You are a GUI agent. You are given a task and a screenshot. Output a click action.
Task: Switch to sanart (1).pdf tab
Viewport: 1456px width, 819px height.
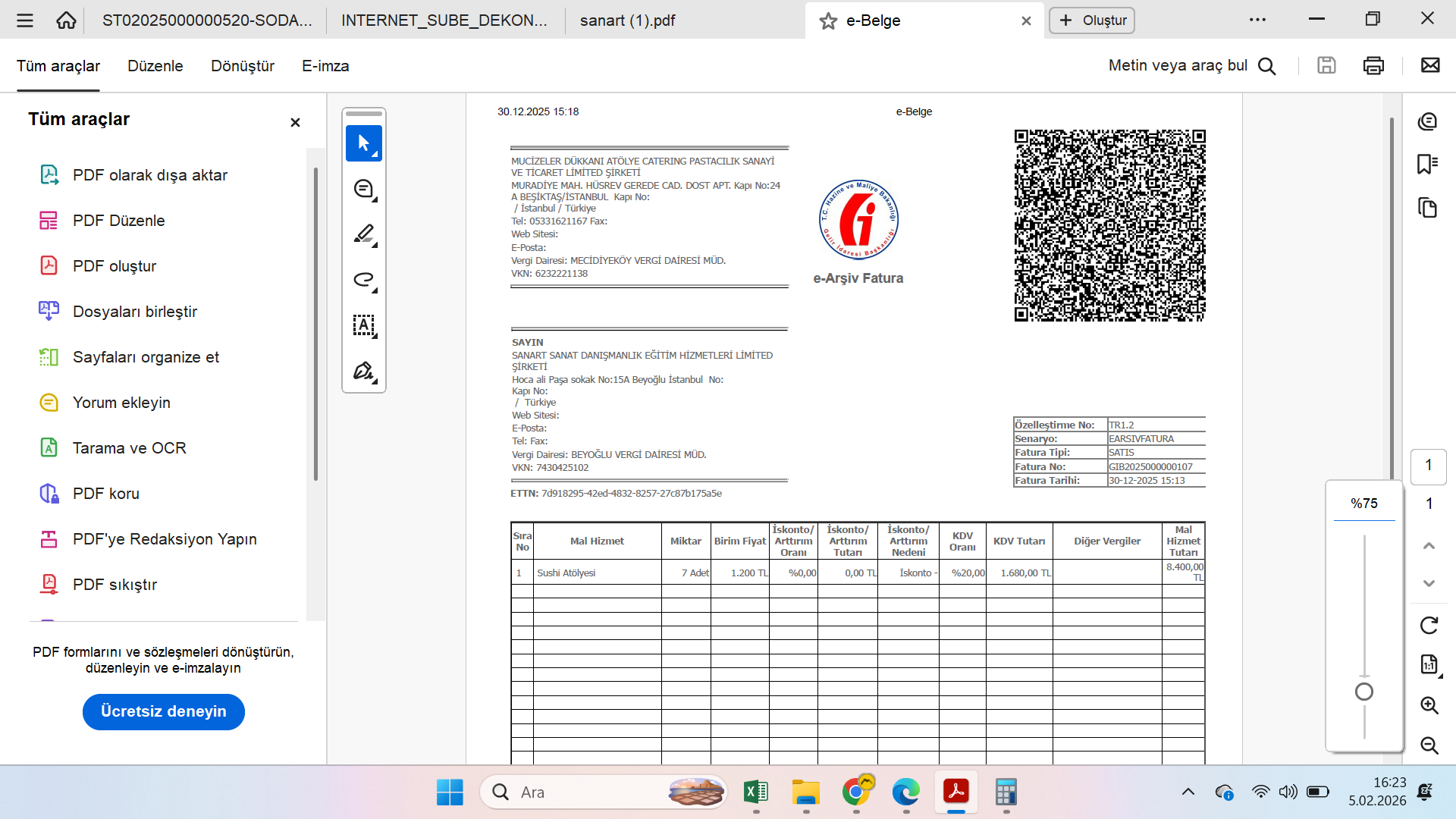pos(628,20)
